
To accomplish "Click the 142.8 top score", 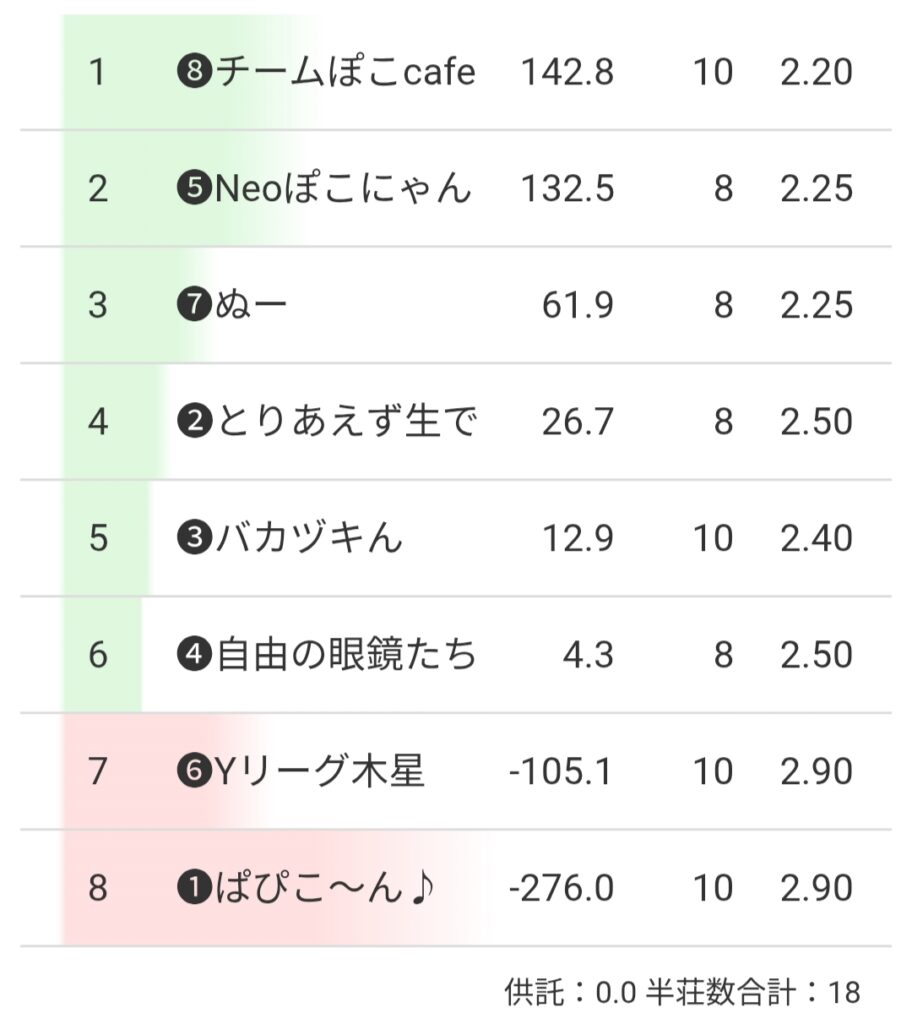I will tap(567, 72).
